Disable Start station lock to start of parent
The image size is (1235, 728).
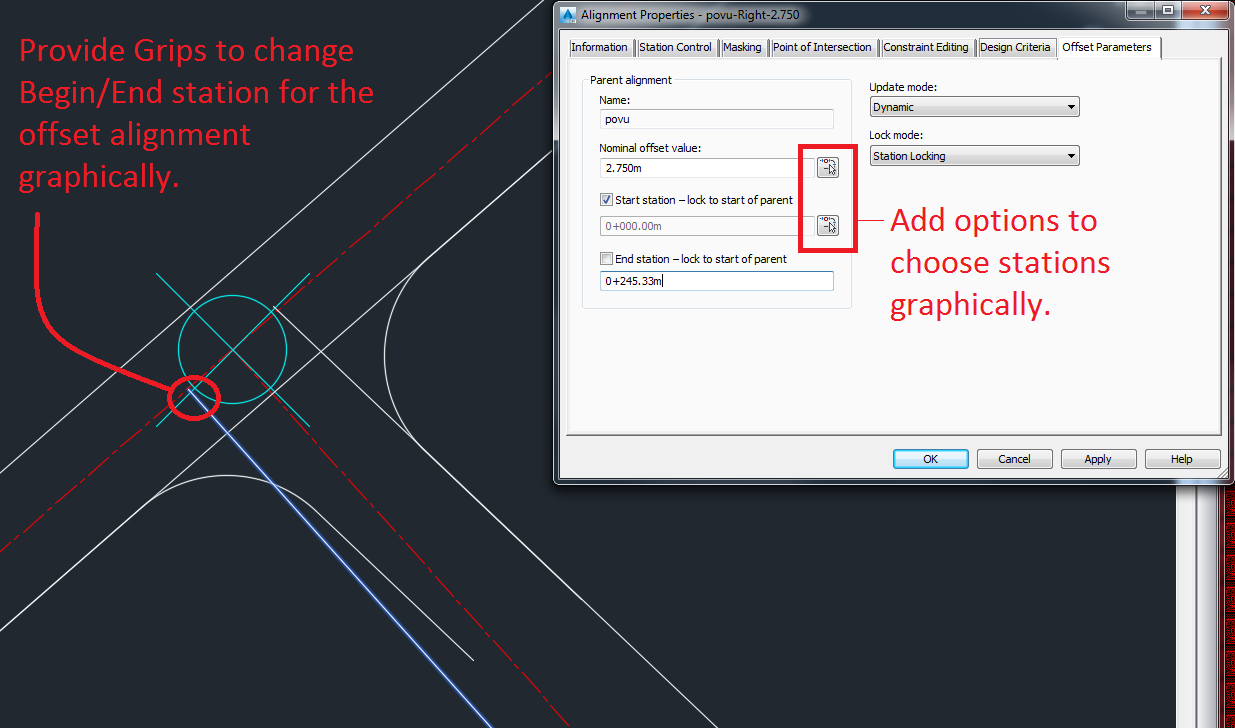[x=606, y=199]
